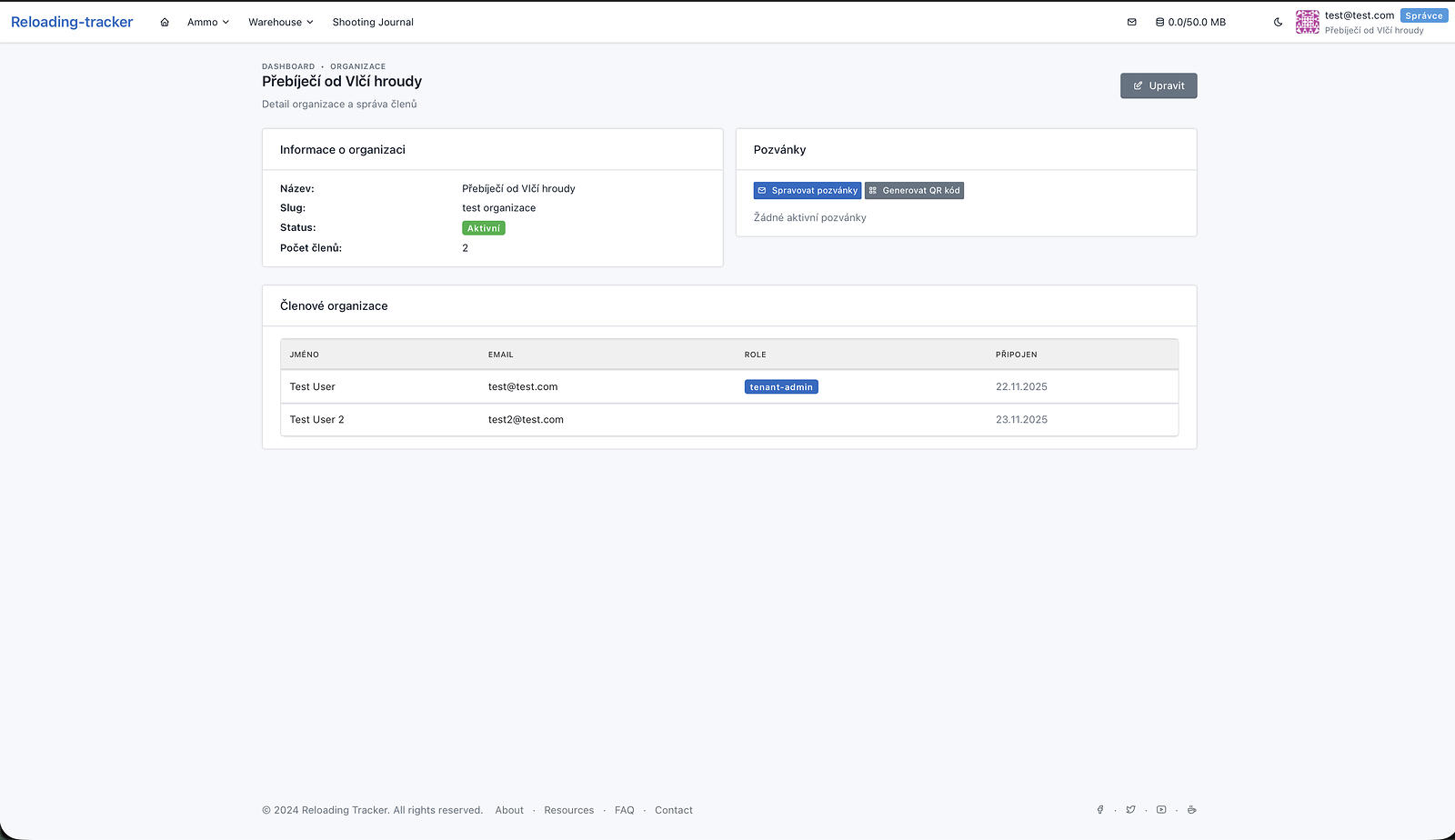Toggle dark mode with moon icon
The height and width of the screenshot is (840, 1455).
coord(1278,22)
